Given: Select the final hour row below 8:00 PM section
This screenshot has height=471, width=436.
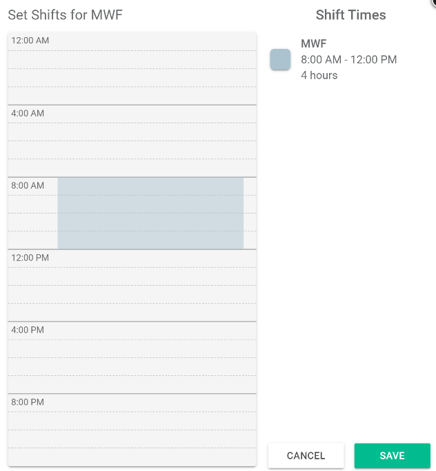Looking at the screenshot, I should coord(132,457).
